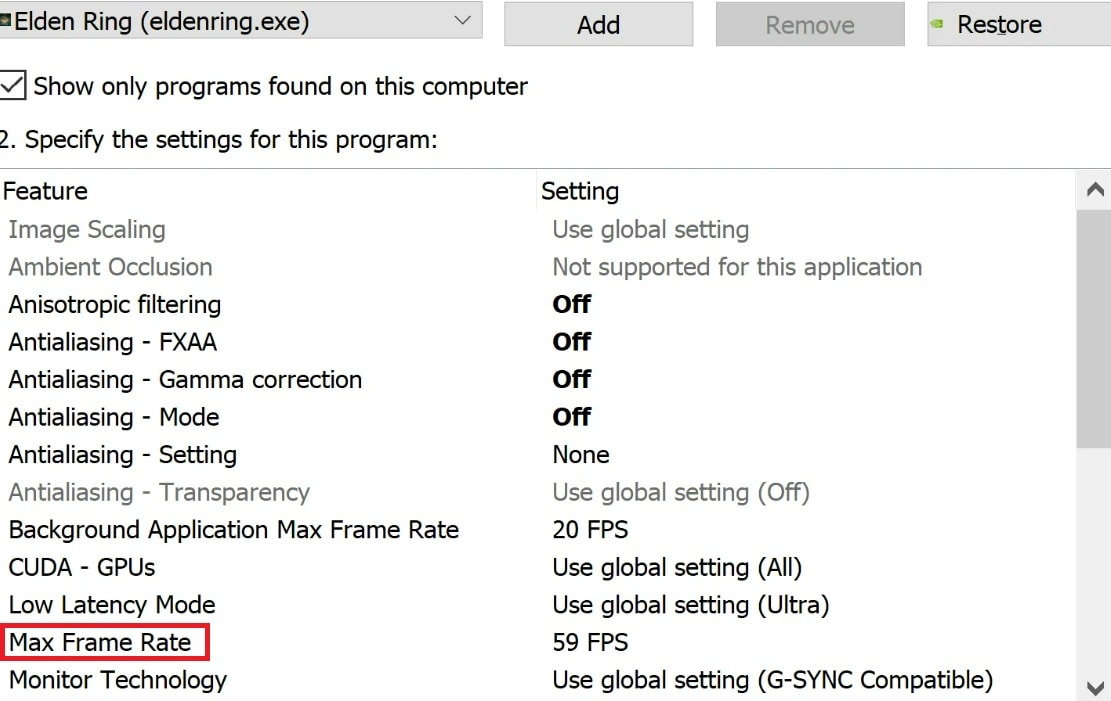
Task: Click the Elden Ring program icon
Action: (x=5, y=21)
